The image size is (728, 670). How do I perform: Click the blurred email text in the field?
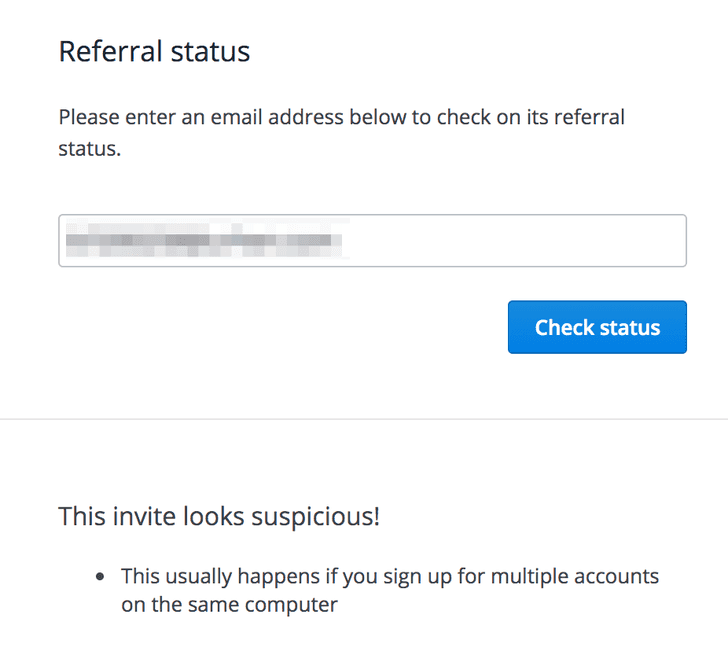click(x=204, y=241)
